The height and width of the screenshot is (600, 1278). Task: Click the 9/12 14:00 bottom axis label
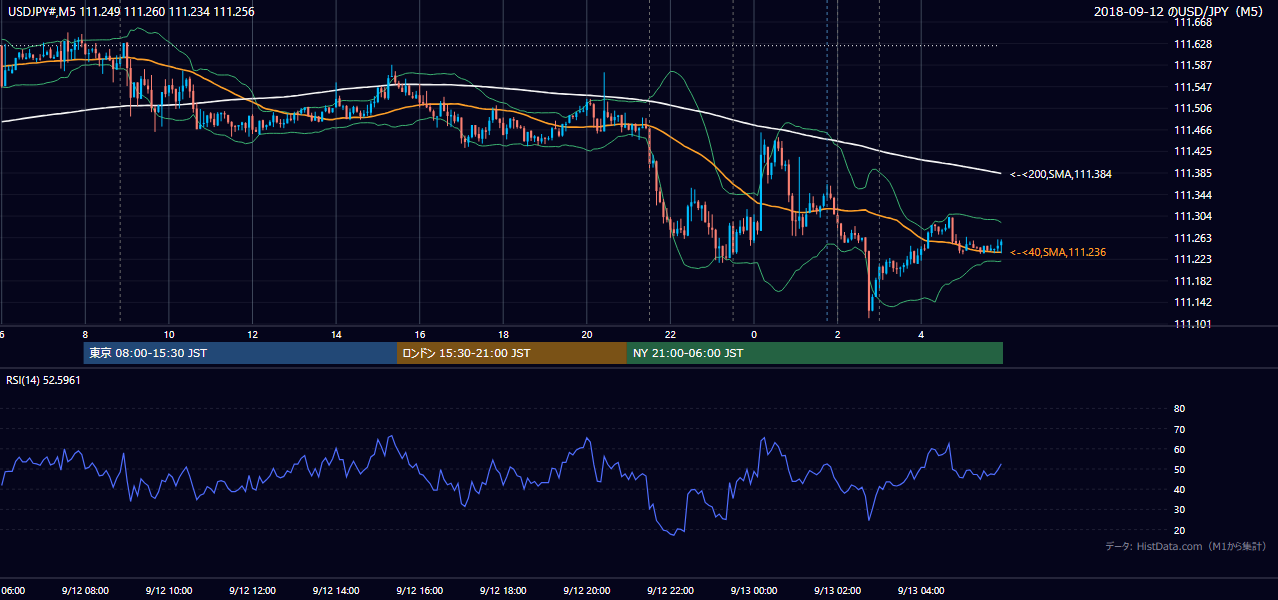coord(334,590)
